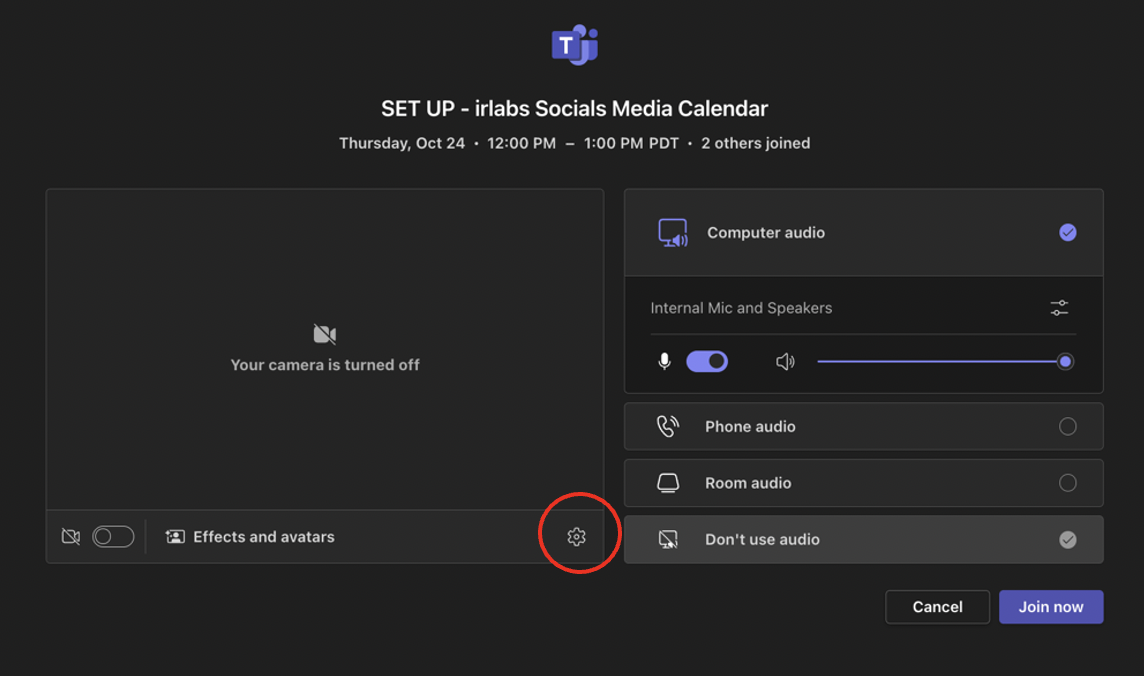
Task: Click the Microsoft Teams logo
Action: 573,45
